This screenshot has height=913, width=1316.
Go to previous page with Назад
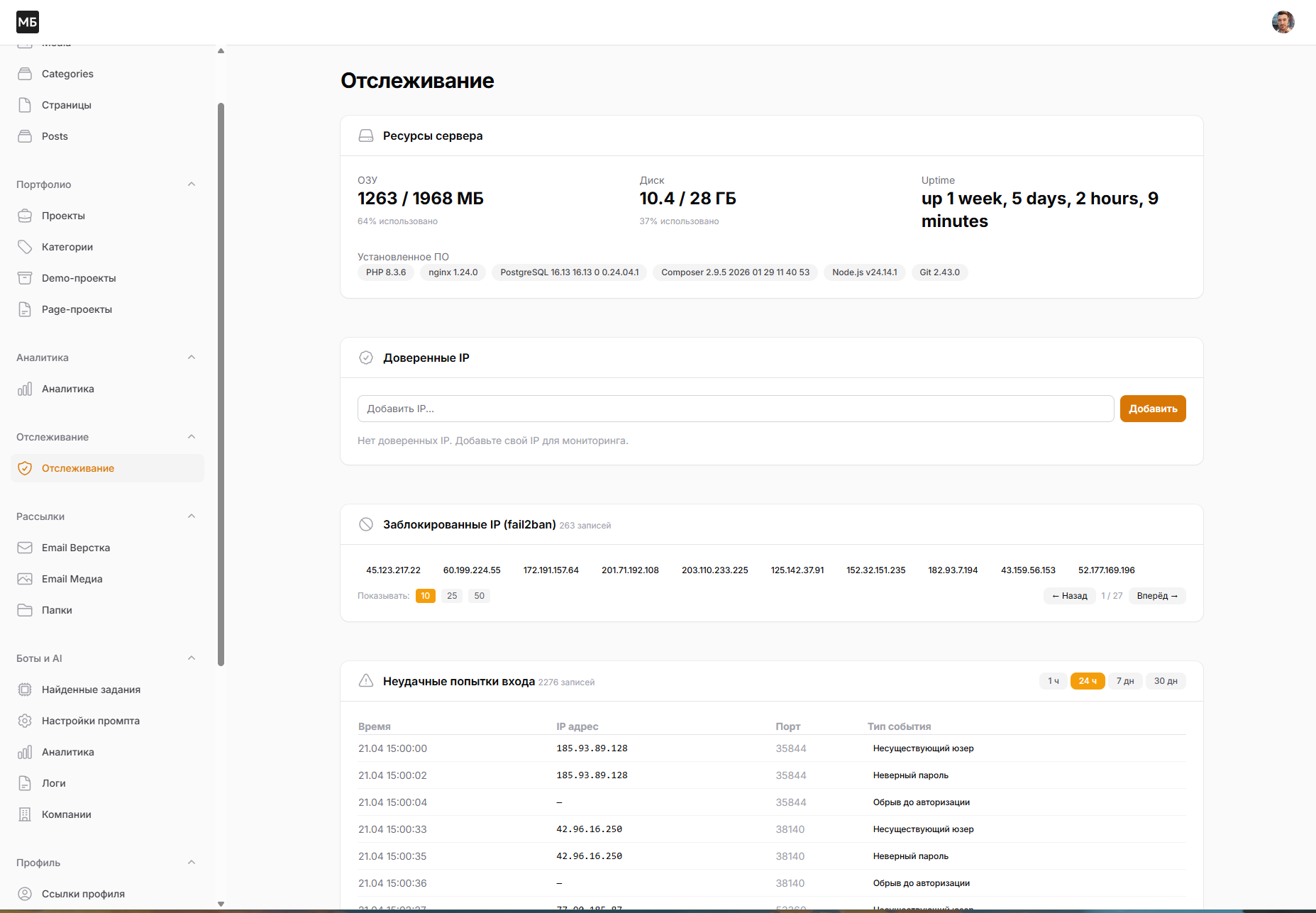1070,596
